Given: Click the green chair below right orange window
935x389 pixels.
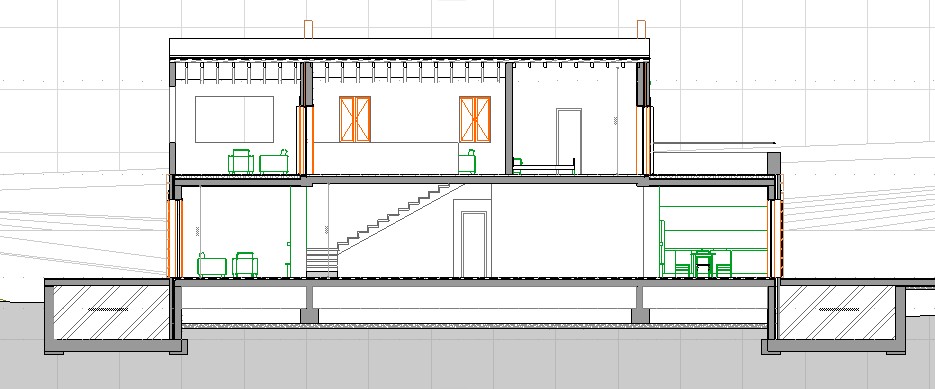Looking at the screenshot, I should tap(467, 162).
